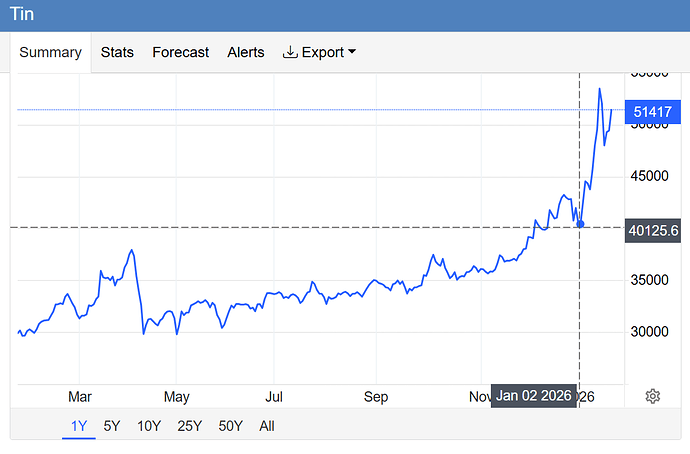Click the 40125.6 crosshair value label
This screenshot has height=454, width=690.
653,231
